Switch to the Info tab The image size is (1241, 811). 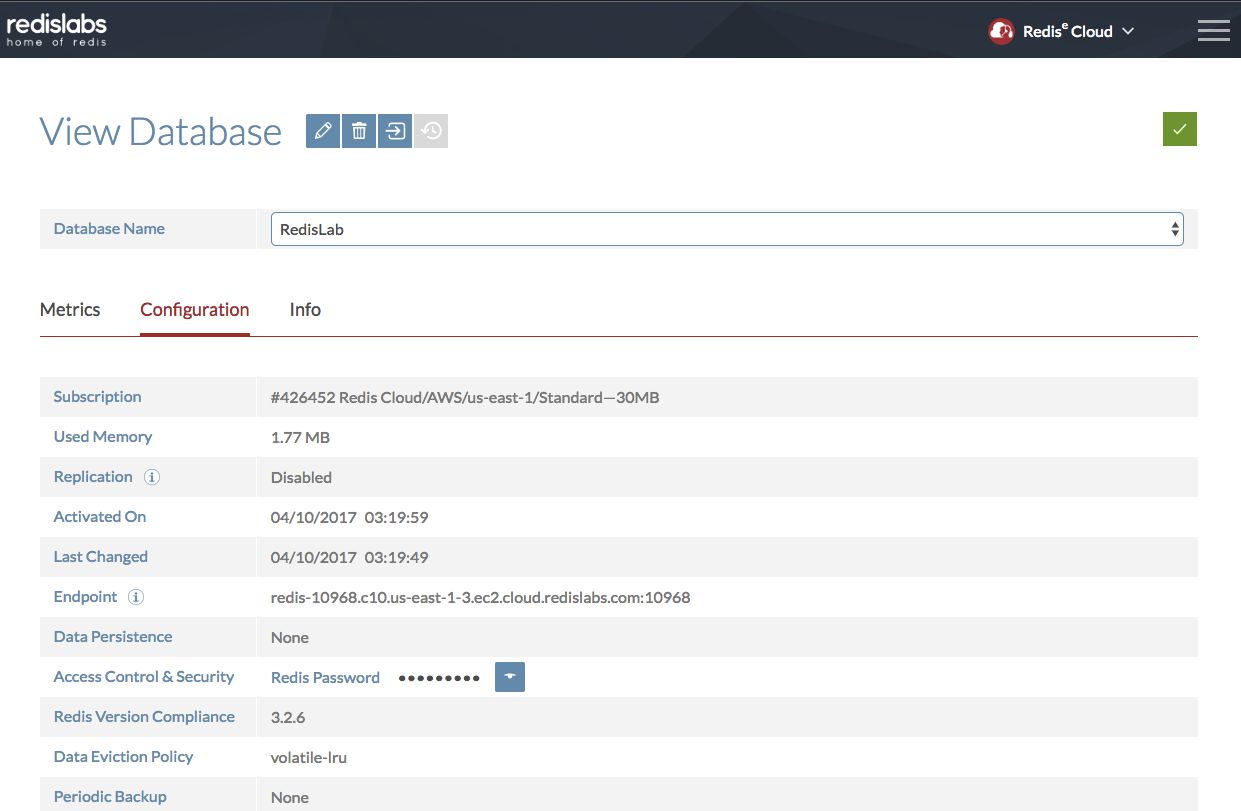click(305, 310)
